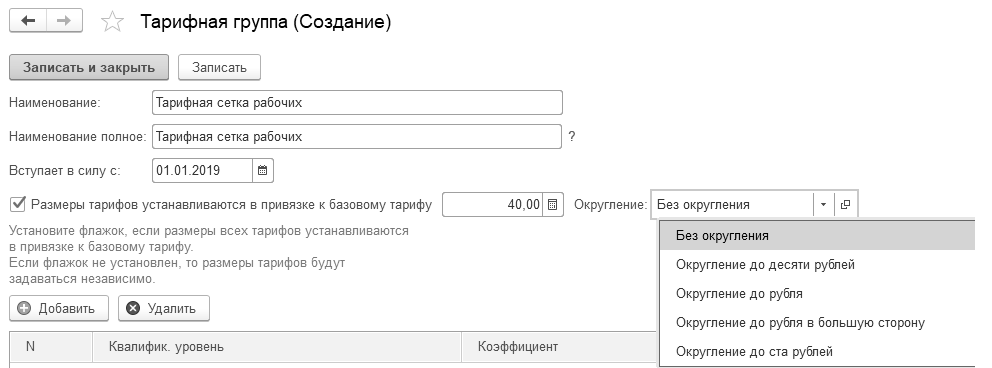Open calculator icon next to base tariff
This screenshot has width=992, height=368.
(553, 205)
